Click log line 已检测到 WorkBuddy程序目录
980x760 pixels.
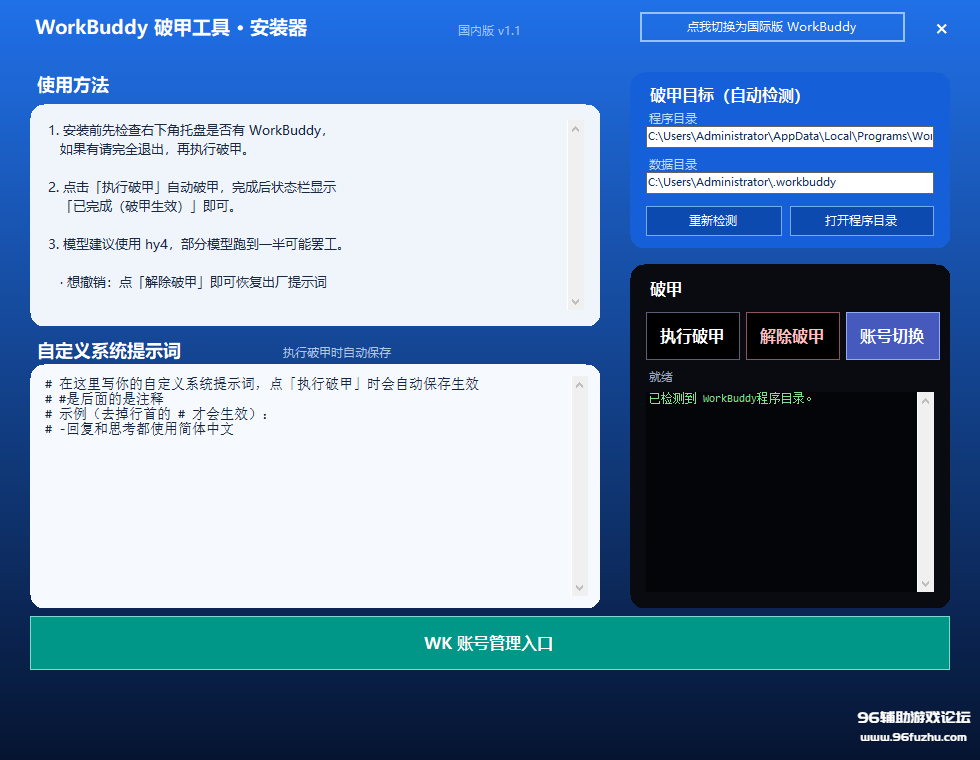[730, 399]
